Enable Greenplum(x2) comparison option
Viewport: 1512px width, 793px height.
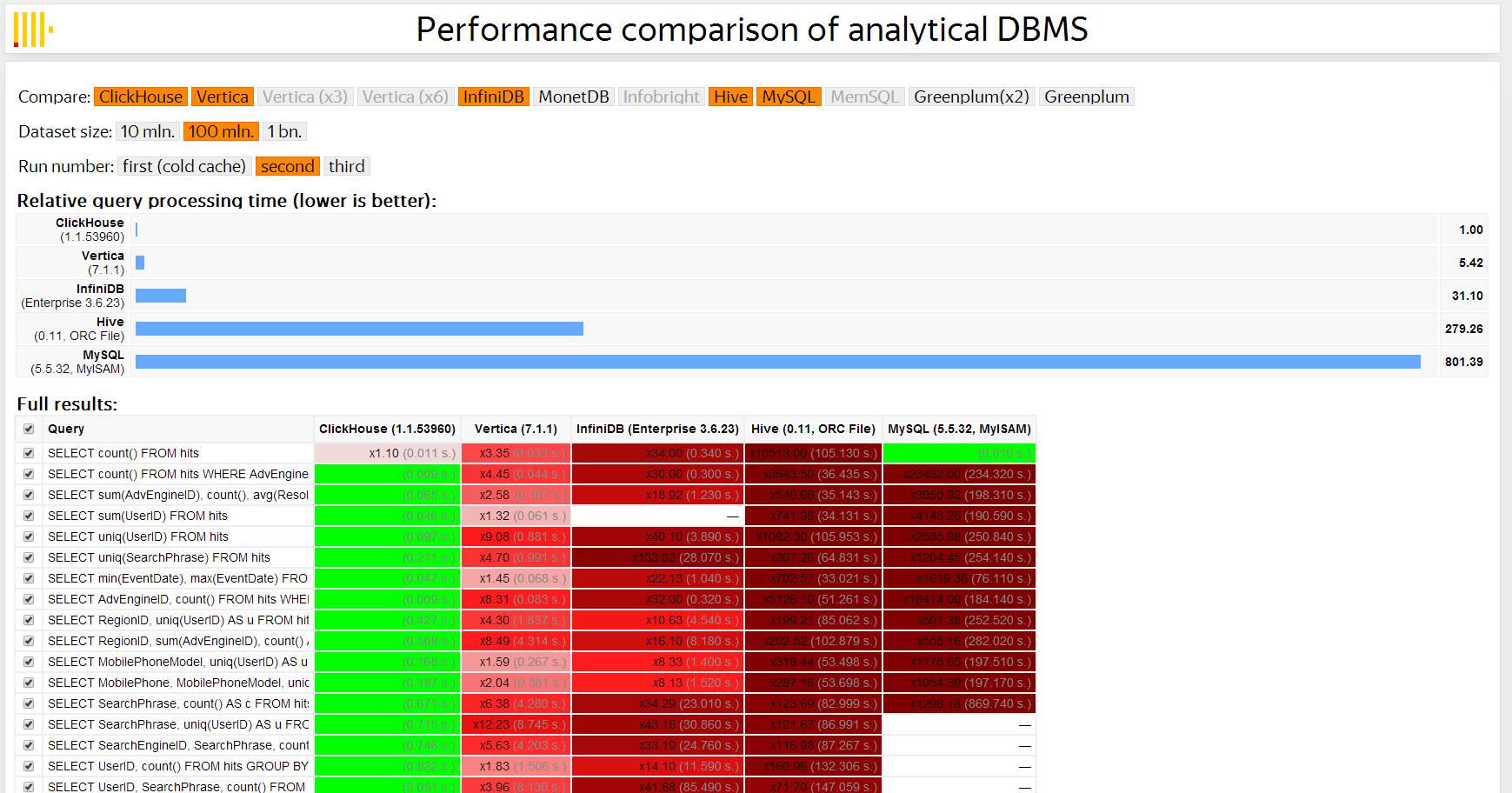tap(971, 97)
